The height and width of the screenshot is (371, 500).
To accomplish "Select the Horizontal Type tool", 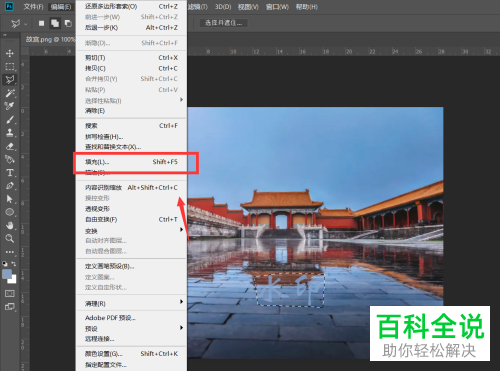I will click(x=10, y=172).
